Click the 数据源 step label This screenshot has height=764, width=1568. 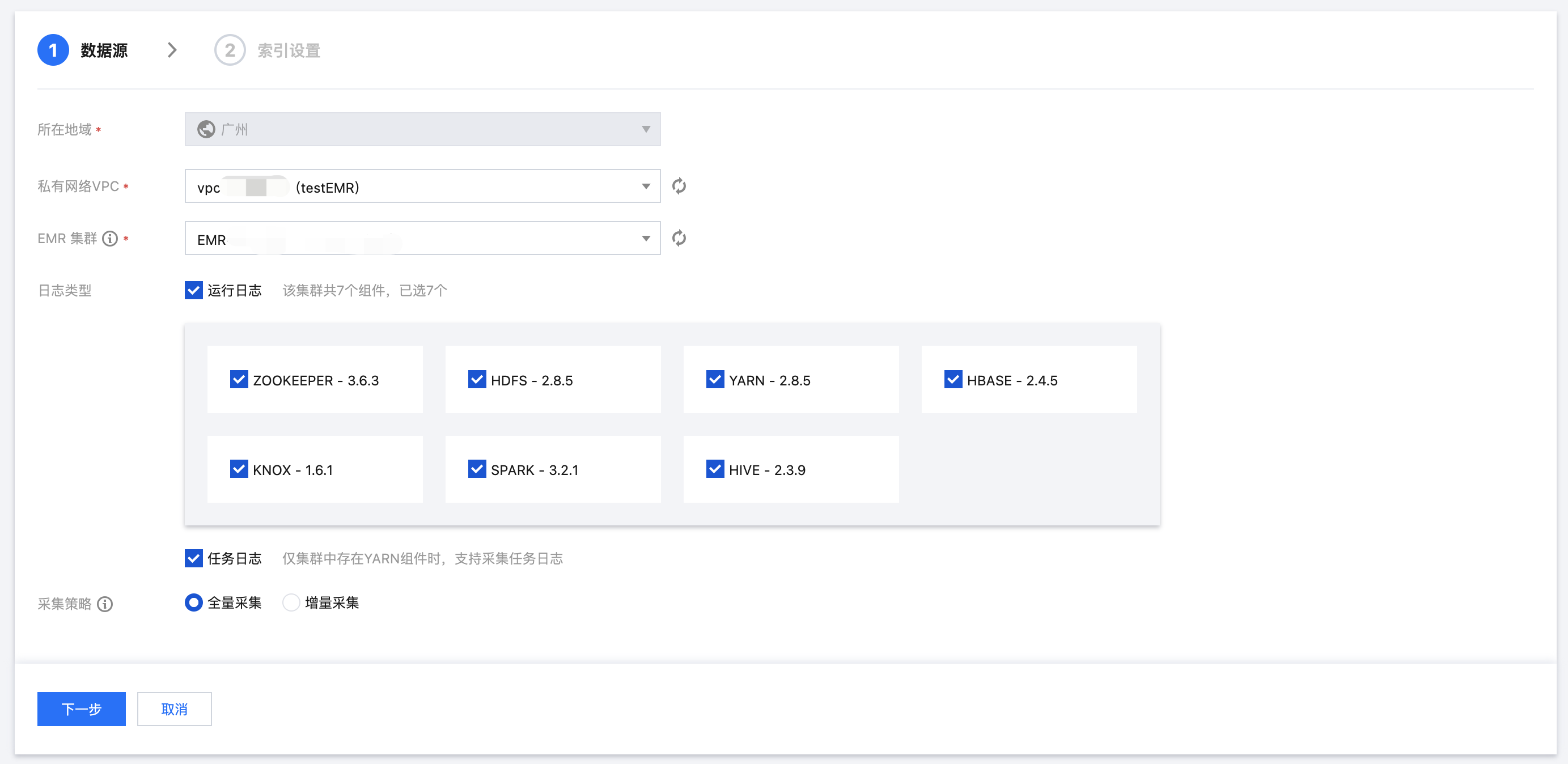pos(104,50)
